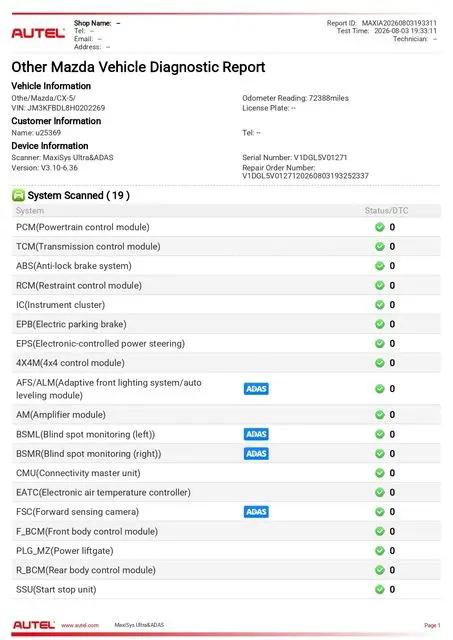Select the IC(Instrument cluster) row
Viewport: 453px width, 640px height.
coord(226,305)
